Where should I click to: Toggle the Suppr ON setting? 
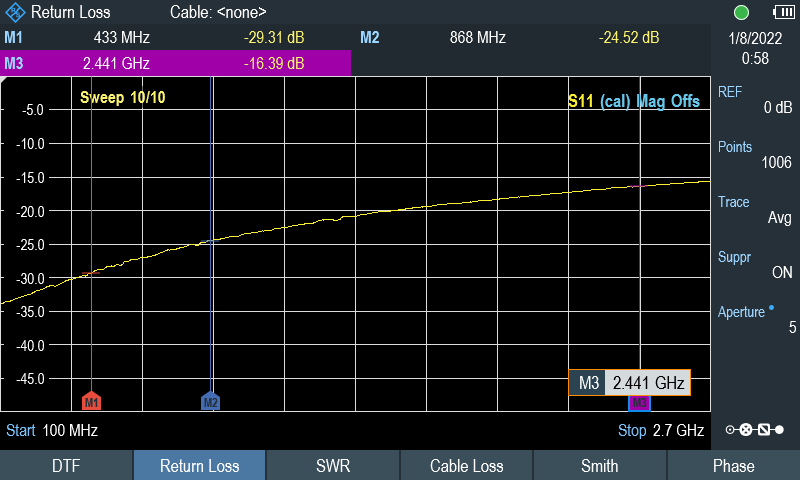click(755, 265)
